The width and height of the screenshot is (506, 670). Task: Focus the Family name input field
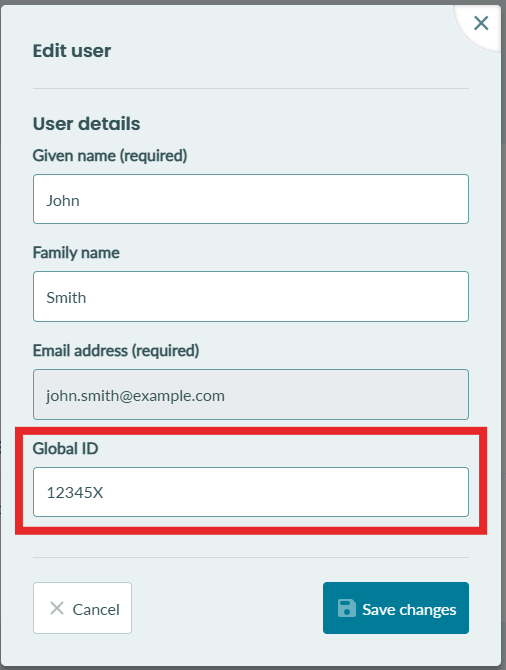(251, 297)
